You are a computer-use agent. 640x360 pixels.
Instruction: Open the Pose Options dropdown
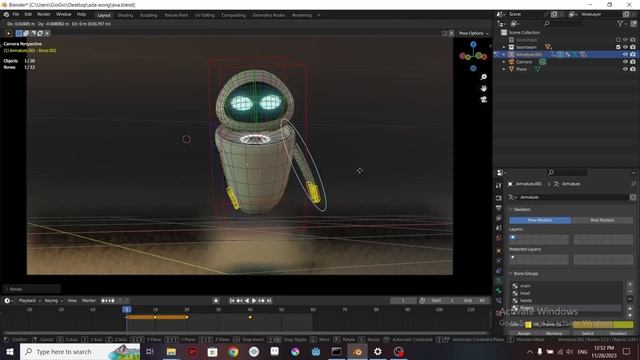[x=473, y=33]
